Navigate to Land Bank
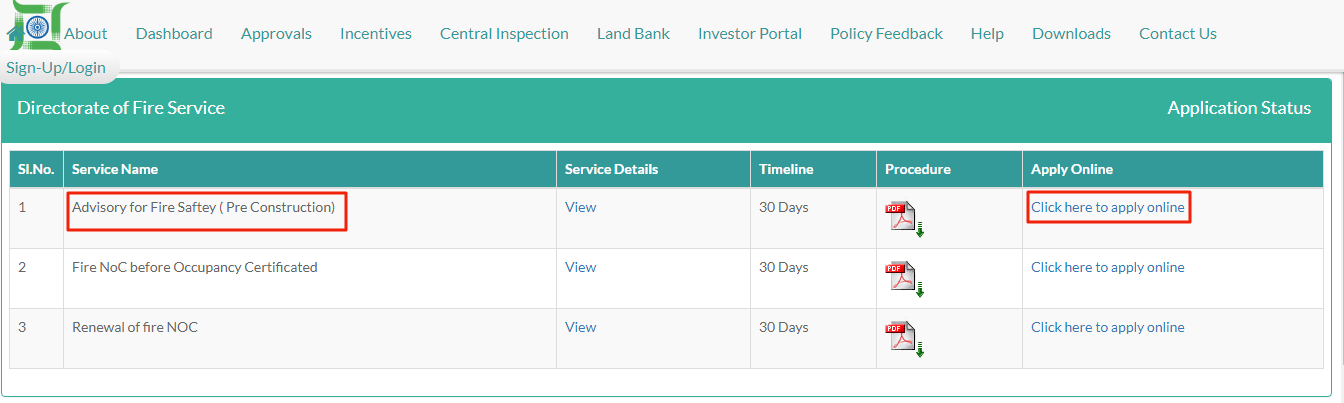Viewport: 1344px width, 403px height. (x=633, y=34)
